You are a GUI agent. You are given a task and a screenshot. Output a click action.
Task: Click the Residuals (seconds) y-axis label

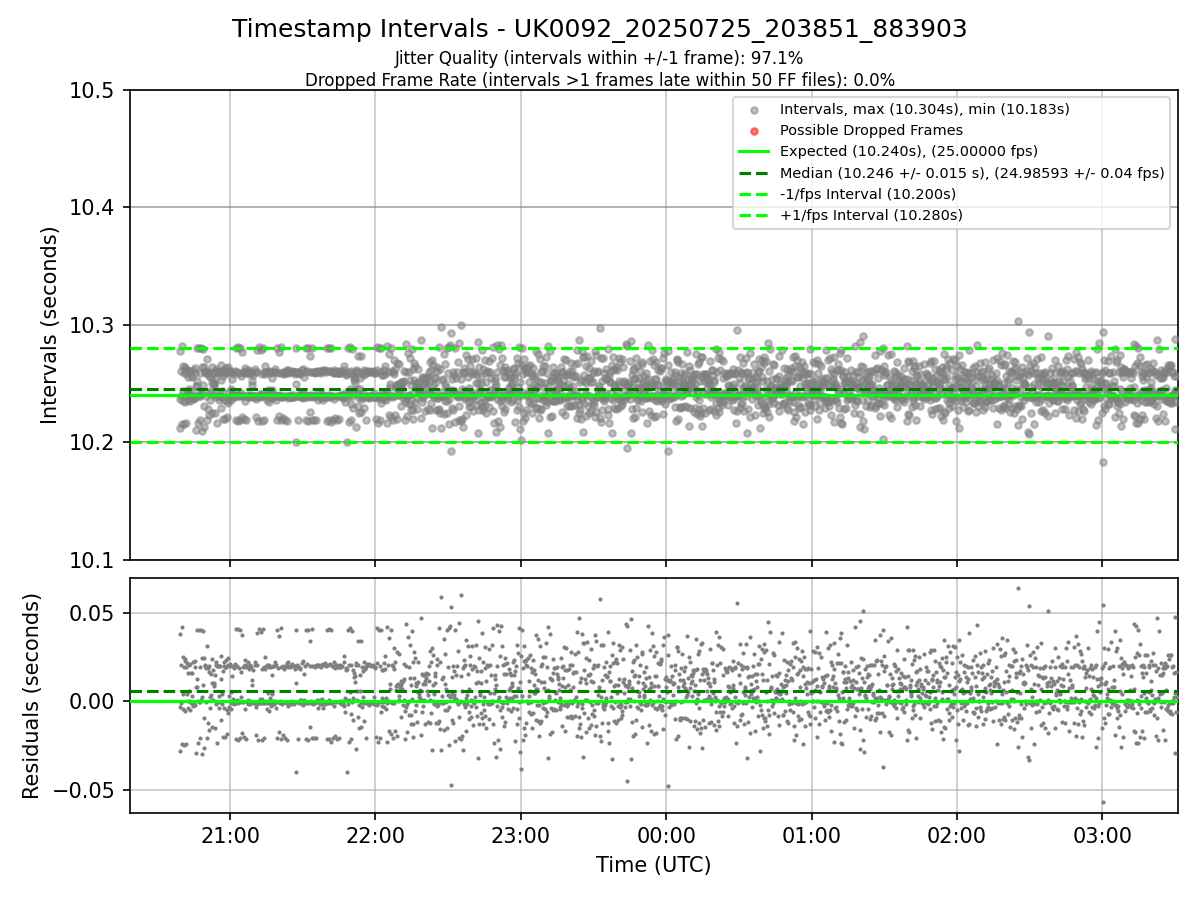click(31, 696)
